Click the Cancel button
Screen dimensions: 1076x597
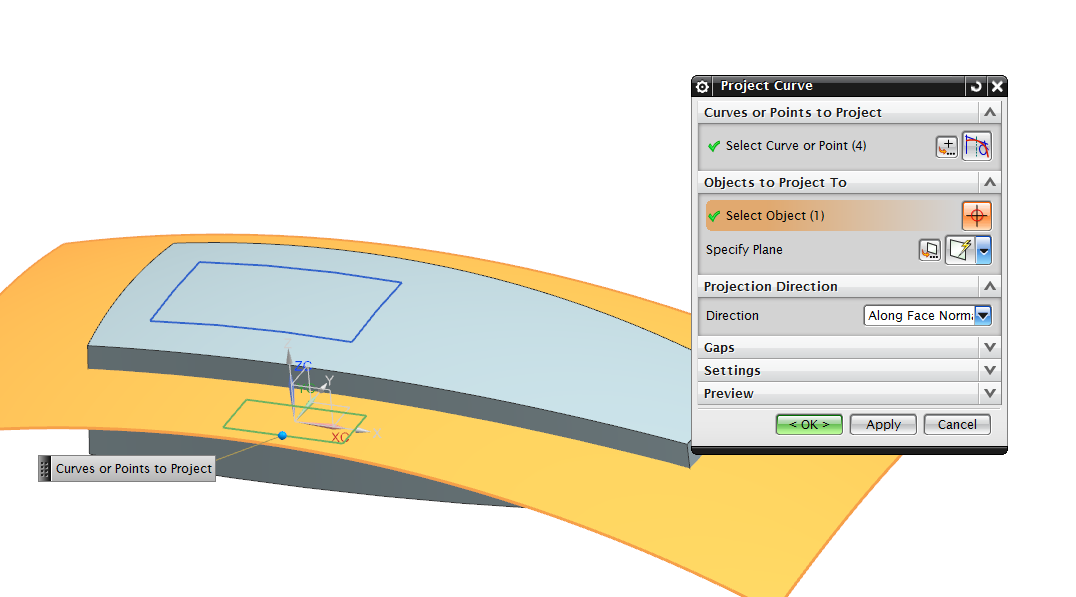(957, 425)
